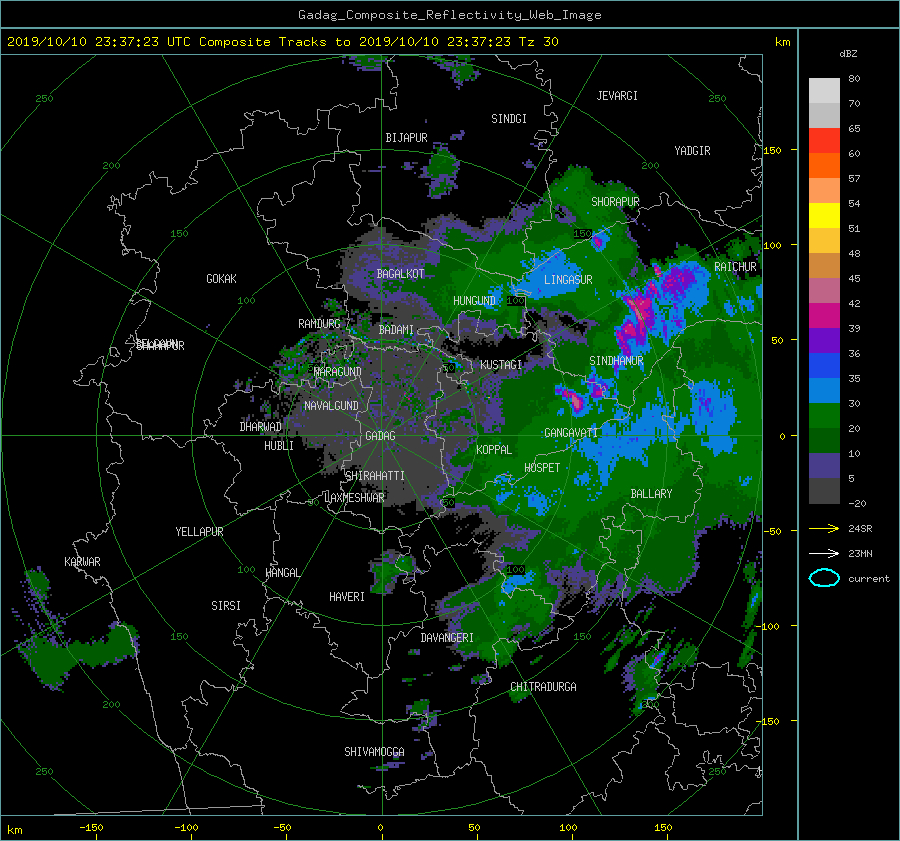Click the DAVANGERI city label
This screenshot has width=900, height=841.
pos(447,638)
